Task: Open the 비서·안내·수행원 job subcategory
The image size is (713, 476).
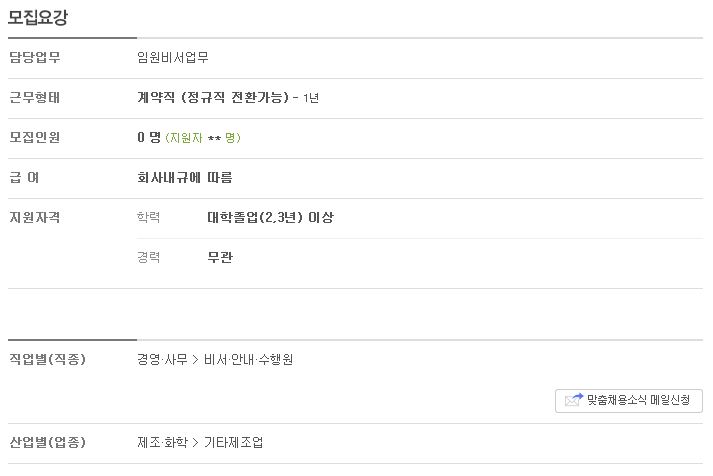Action: click(248, 360)
